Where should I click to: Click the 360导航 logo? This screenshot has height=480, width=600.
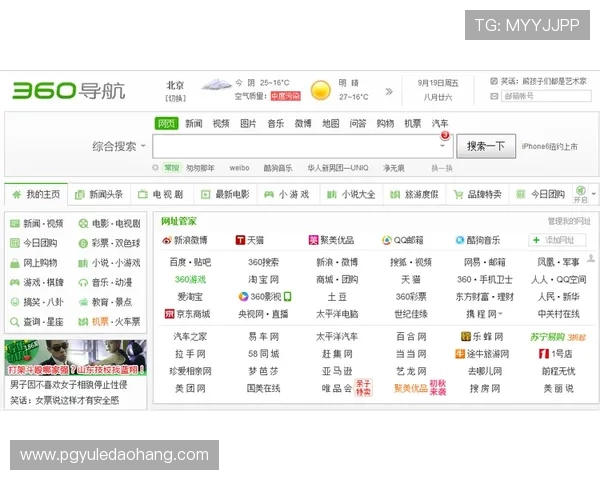pos(69,91)
